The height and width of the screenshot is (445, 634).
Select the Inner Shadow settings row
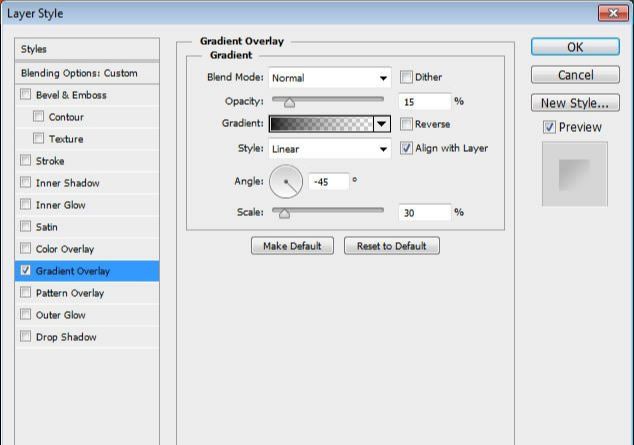point(87,183)
